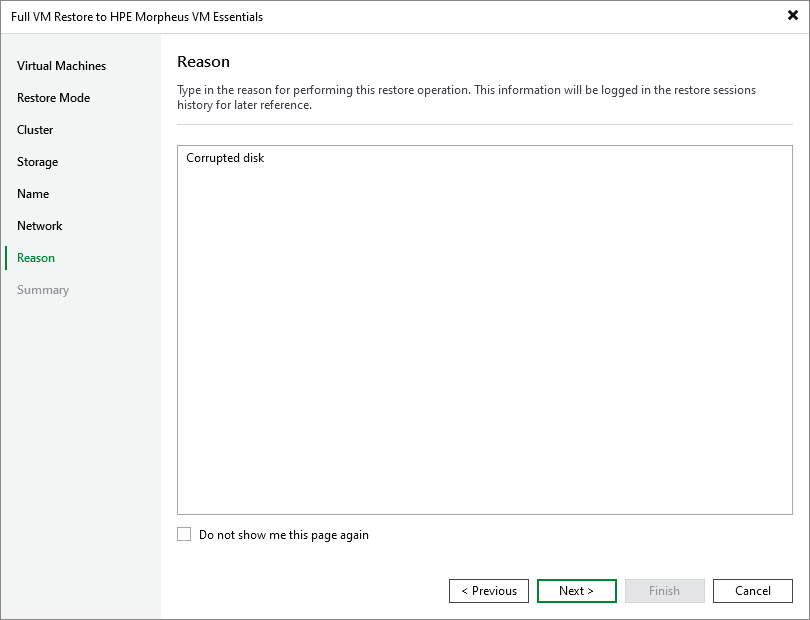This screenshot has width=810, height=620.
Task: Click the Previous button
Action: 489,591
